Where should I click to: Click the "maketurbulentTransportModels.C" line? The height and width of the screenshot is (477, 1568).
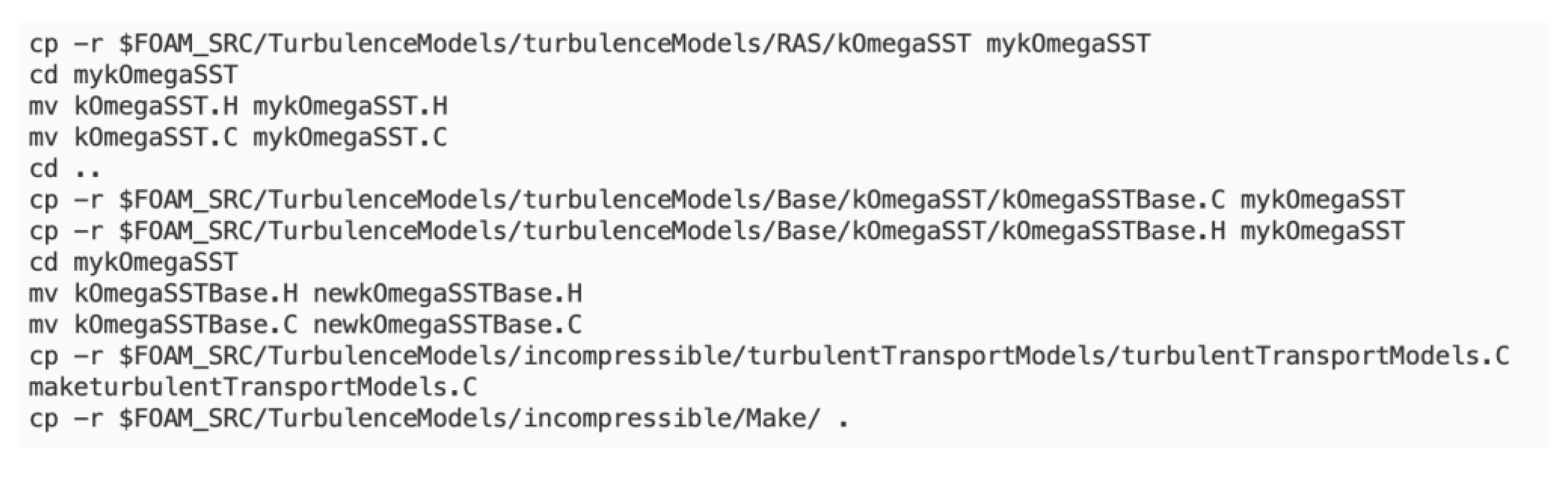[253, 388]
